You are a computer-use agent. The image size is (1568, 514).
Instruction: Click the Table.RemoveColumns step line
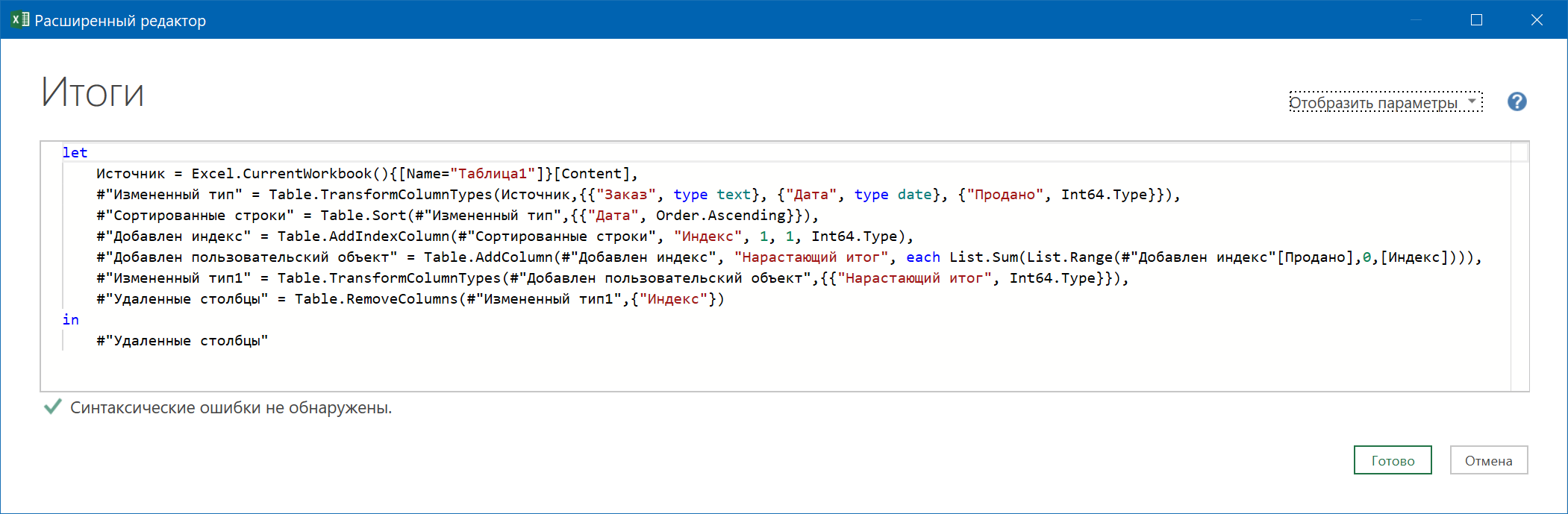410,298
